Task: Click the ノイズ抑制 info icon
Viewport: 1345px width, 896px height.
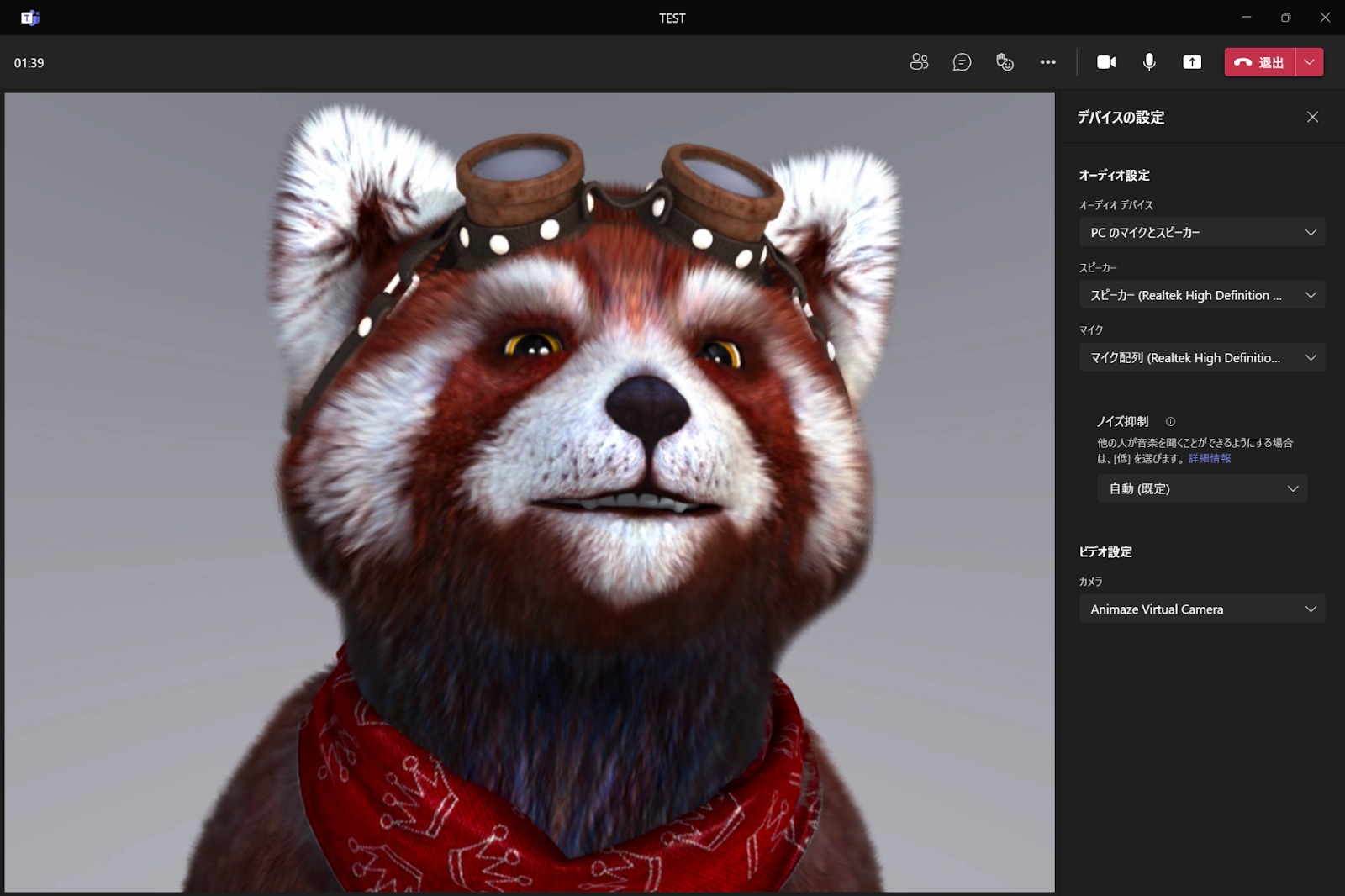Action: 1170,422
